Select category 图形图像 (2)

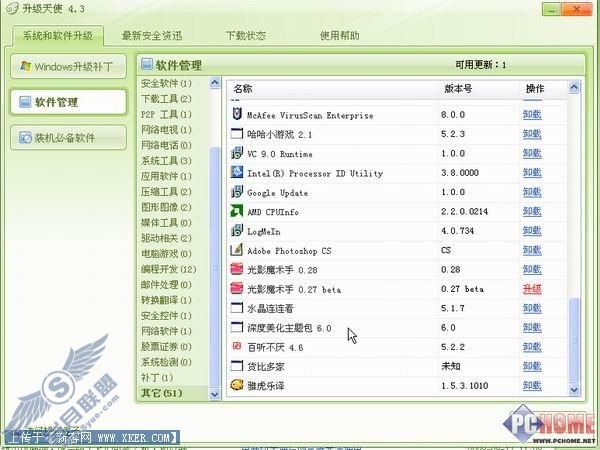[x=166, y=207]
